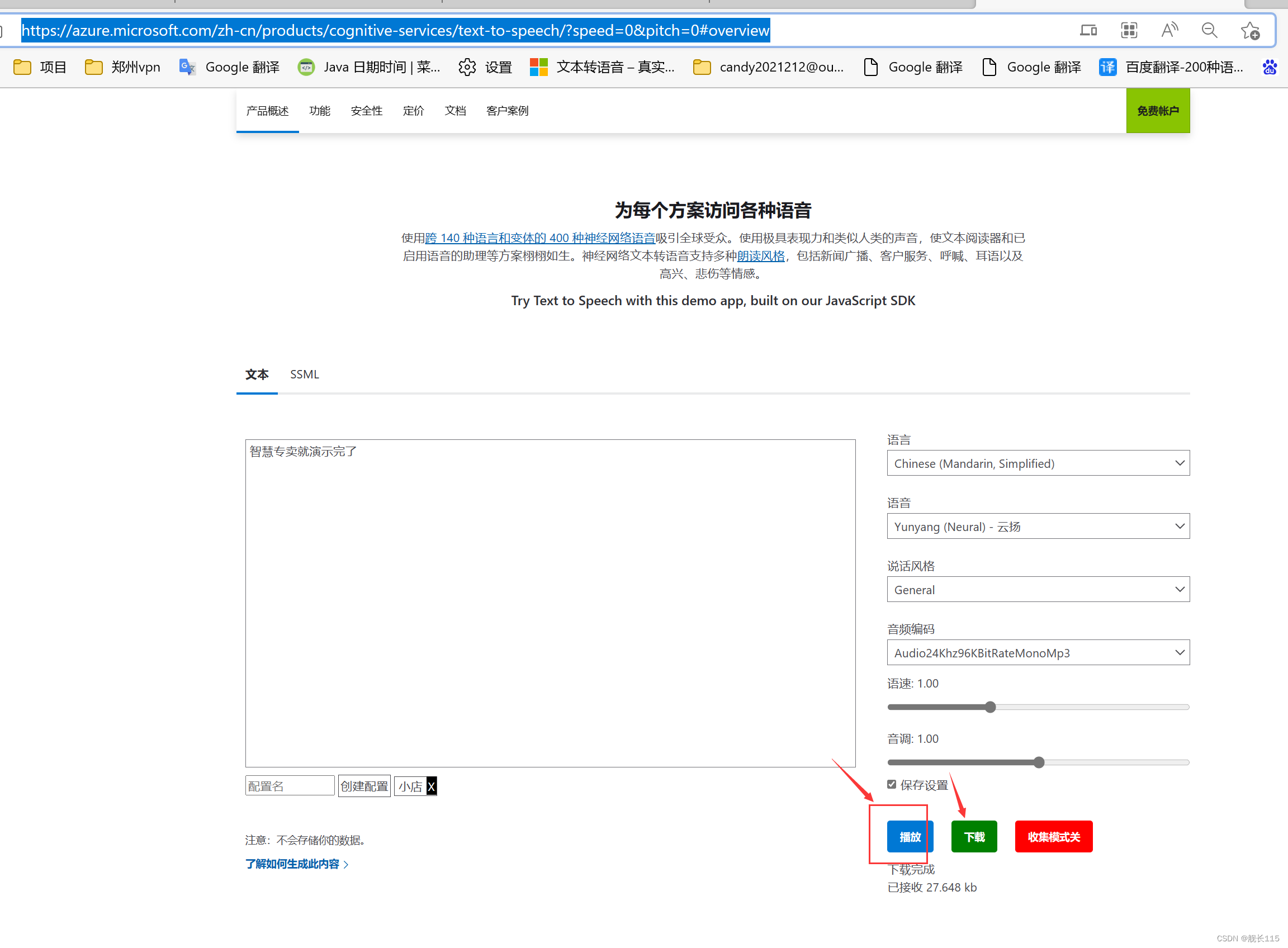
Task: Open Google 翻译 page bookmark after candy2021212
Action: [x=913, y=67]
